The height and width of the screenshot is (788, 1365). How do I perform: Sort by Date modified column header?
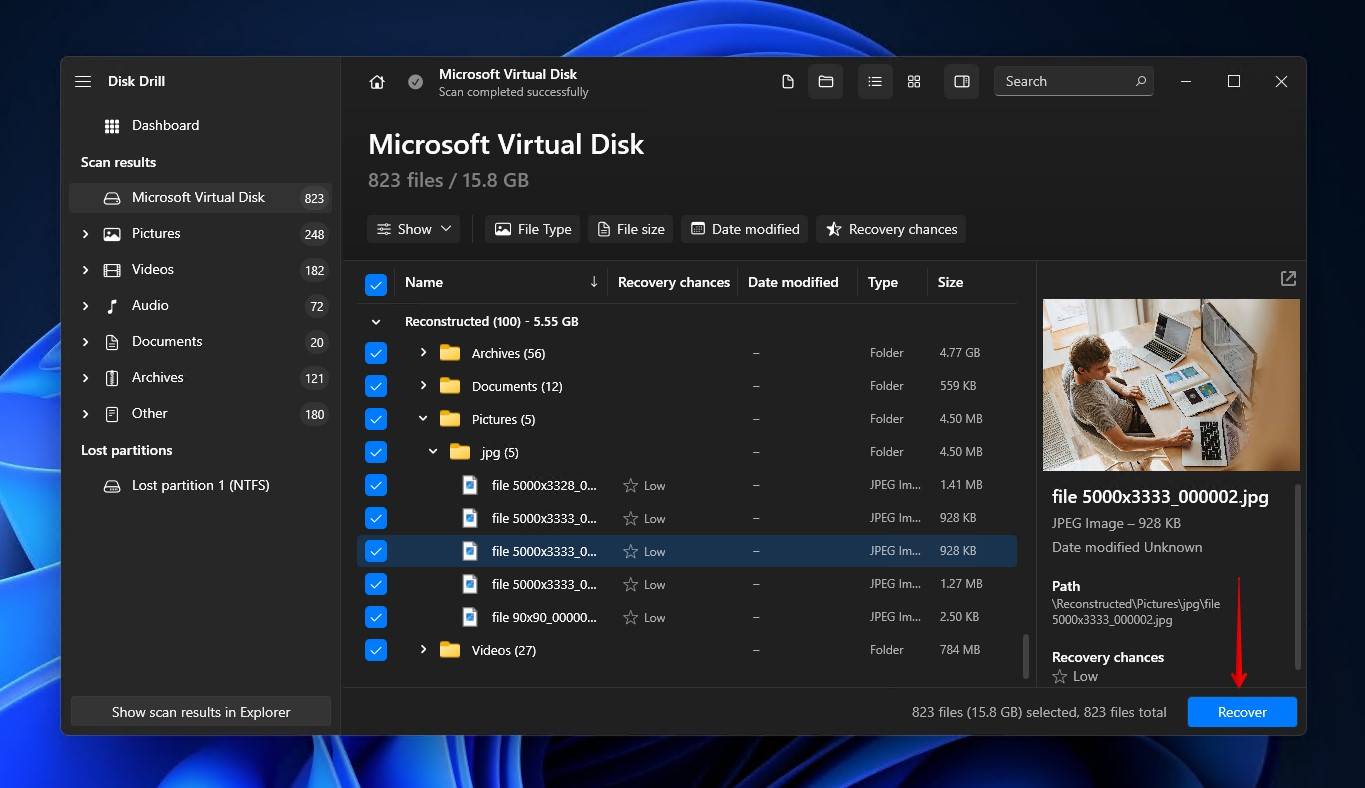click(x=793, y=282)
